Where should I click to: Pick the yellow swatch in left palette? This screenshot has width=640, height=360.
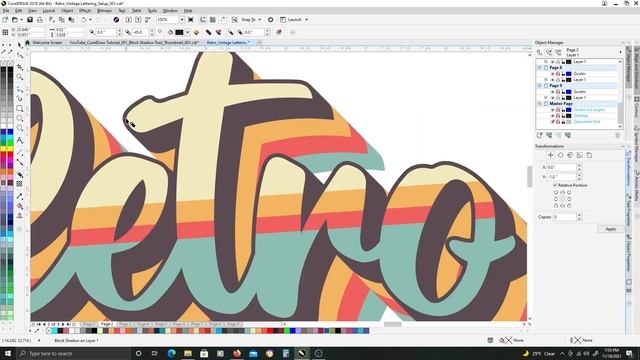coord(3,149)
